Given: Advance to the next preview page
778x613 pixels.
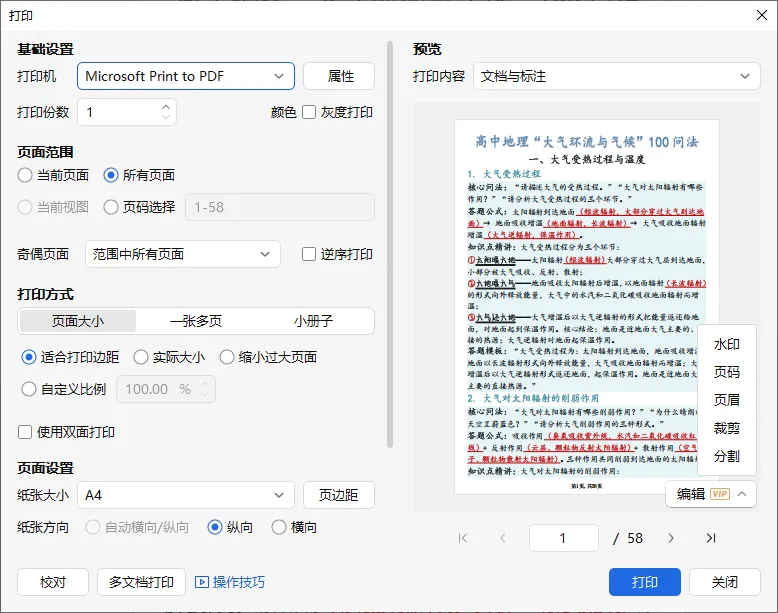Looking at the screenshot, I should pos(671,538).
